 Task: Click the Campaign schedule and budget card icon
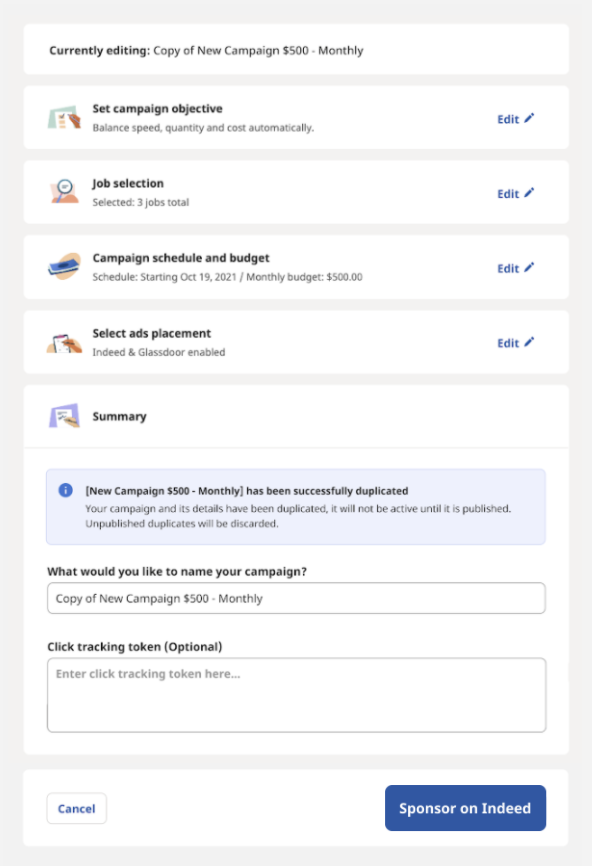[65, 267]
